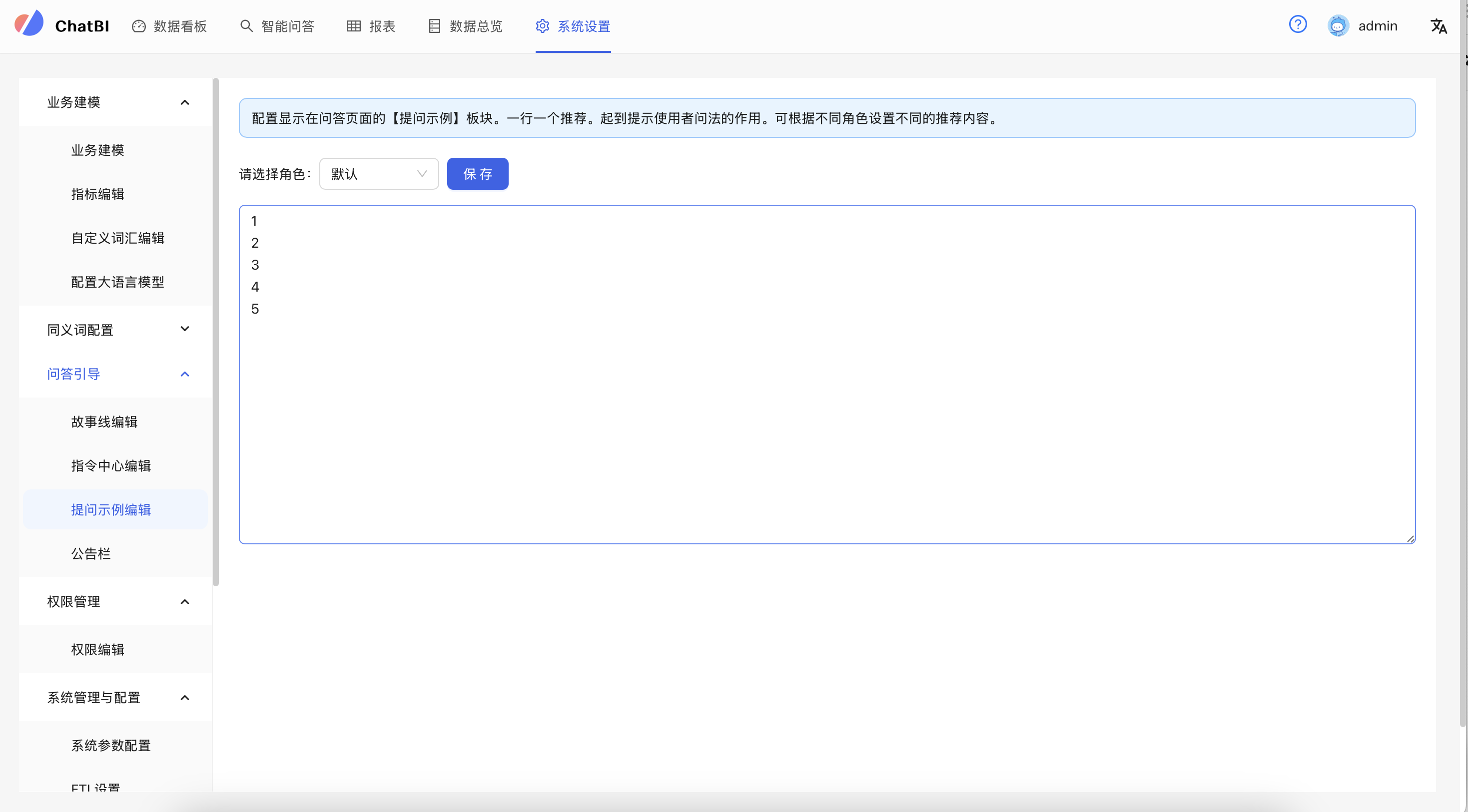Viewport: 1468px width, 812px height.
Task: Click the language translation icon
Action: (1439, 26)
